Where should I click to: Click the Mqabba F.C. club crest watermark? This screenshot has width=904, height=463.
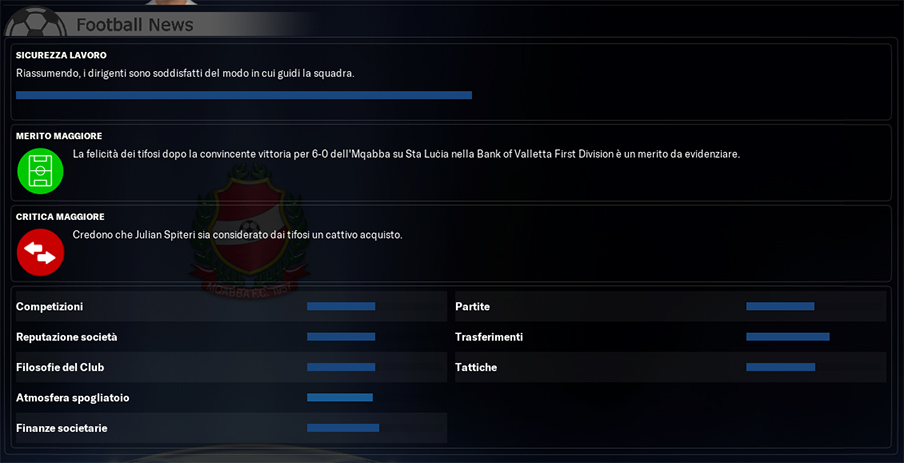tap(250, 229)
